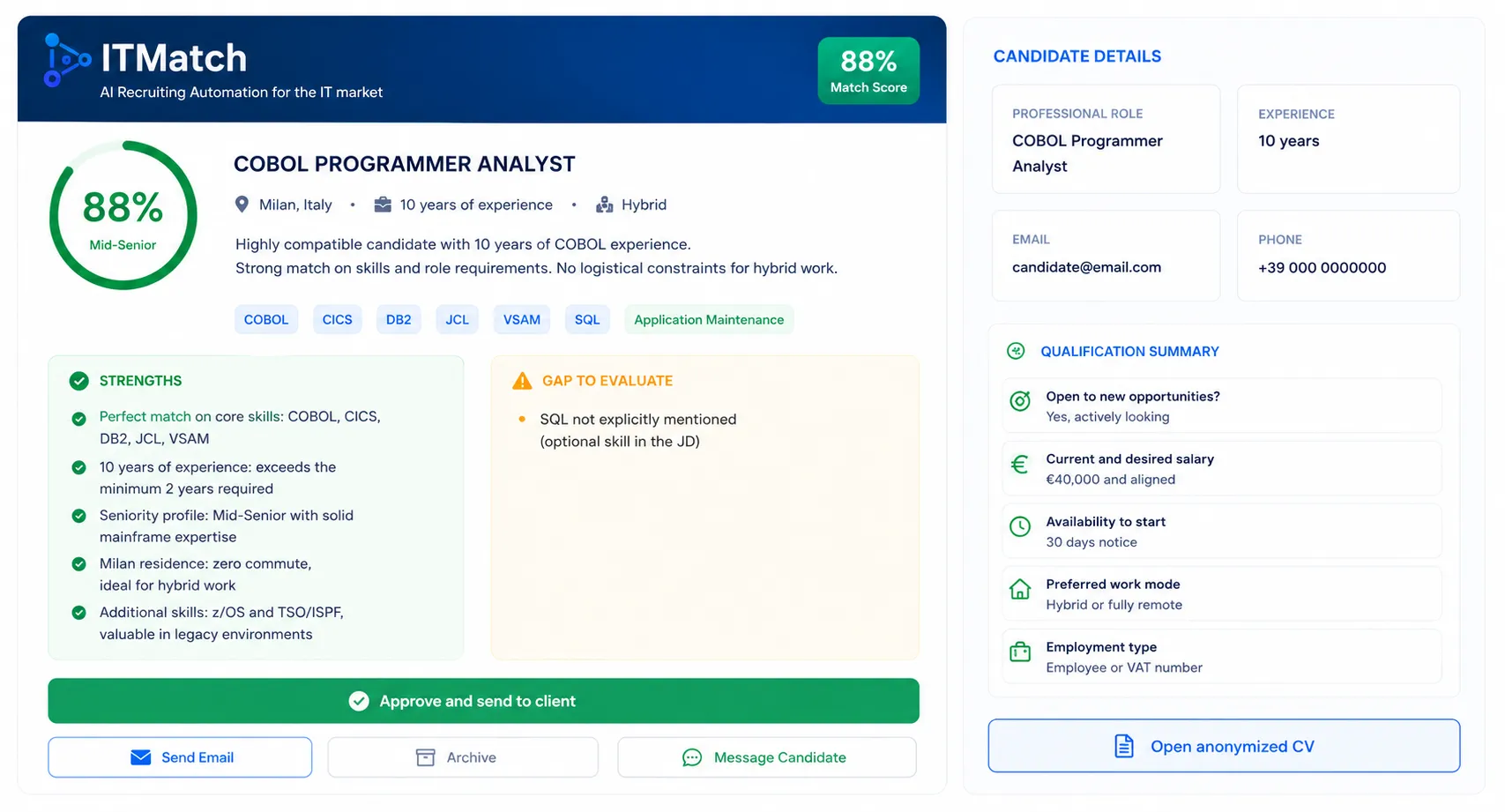Click the Strengths header check icon
The image size is (1505, 812).
click(79, 381)
